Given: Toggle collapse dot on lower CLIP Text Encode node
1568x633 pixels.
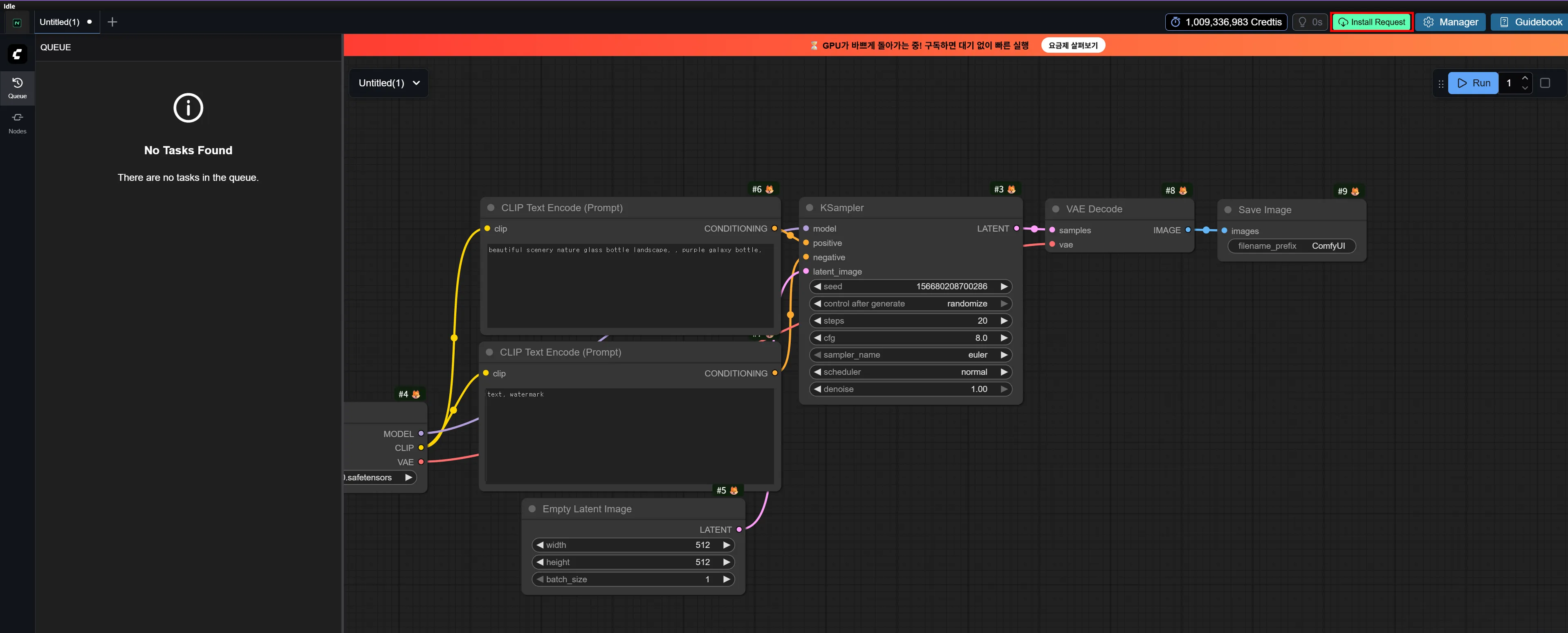Looking at the screenshot, I should coord(489,352).
